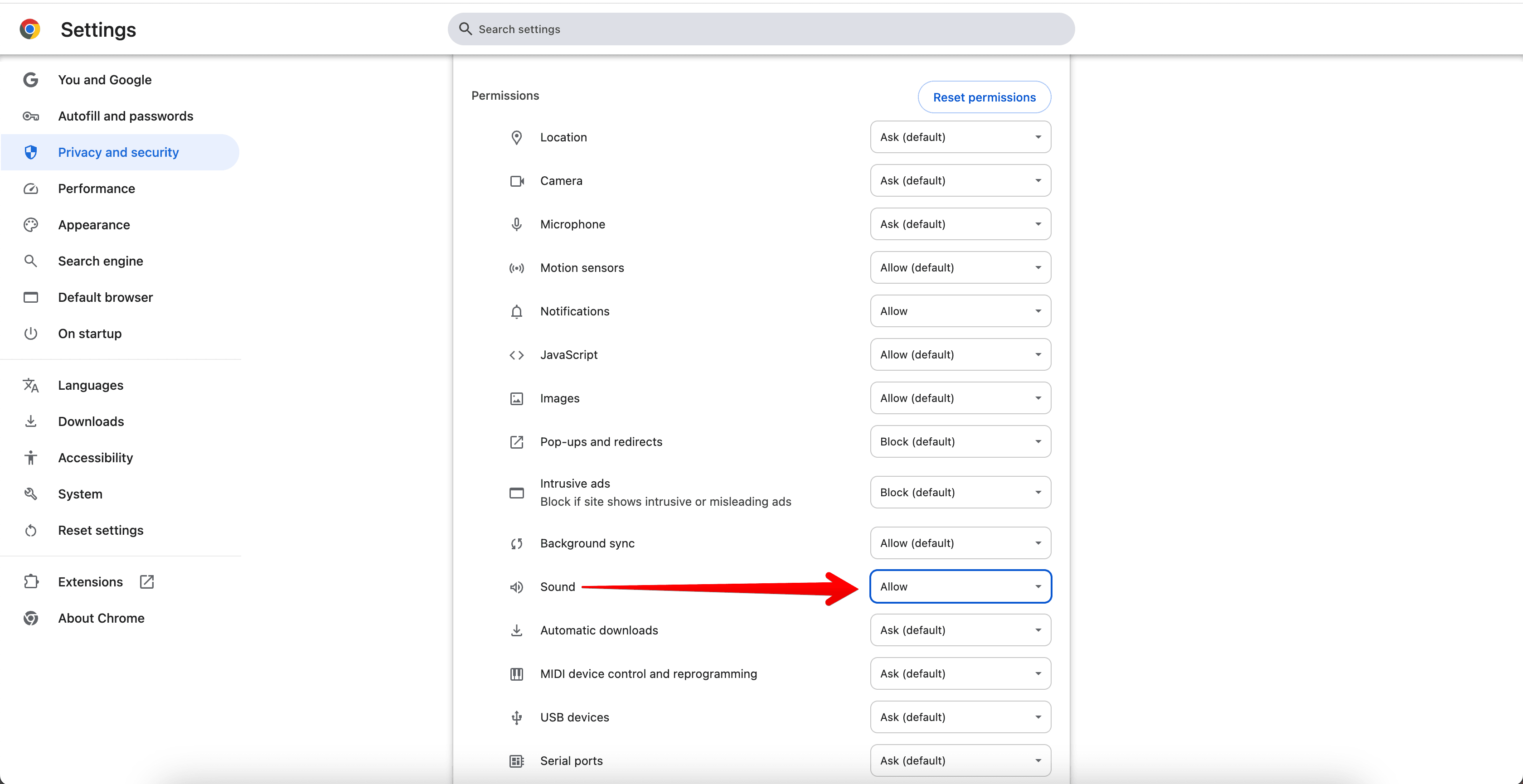Select Performance in the sidebar
The image size is (1523, 784).
point(120,189)
